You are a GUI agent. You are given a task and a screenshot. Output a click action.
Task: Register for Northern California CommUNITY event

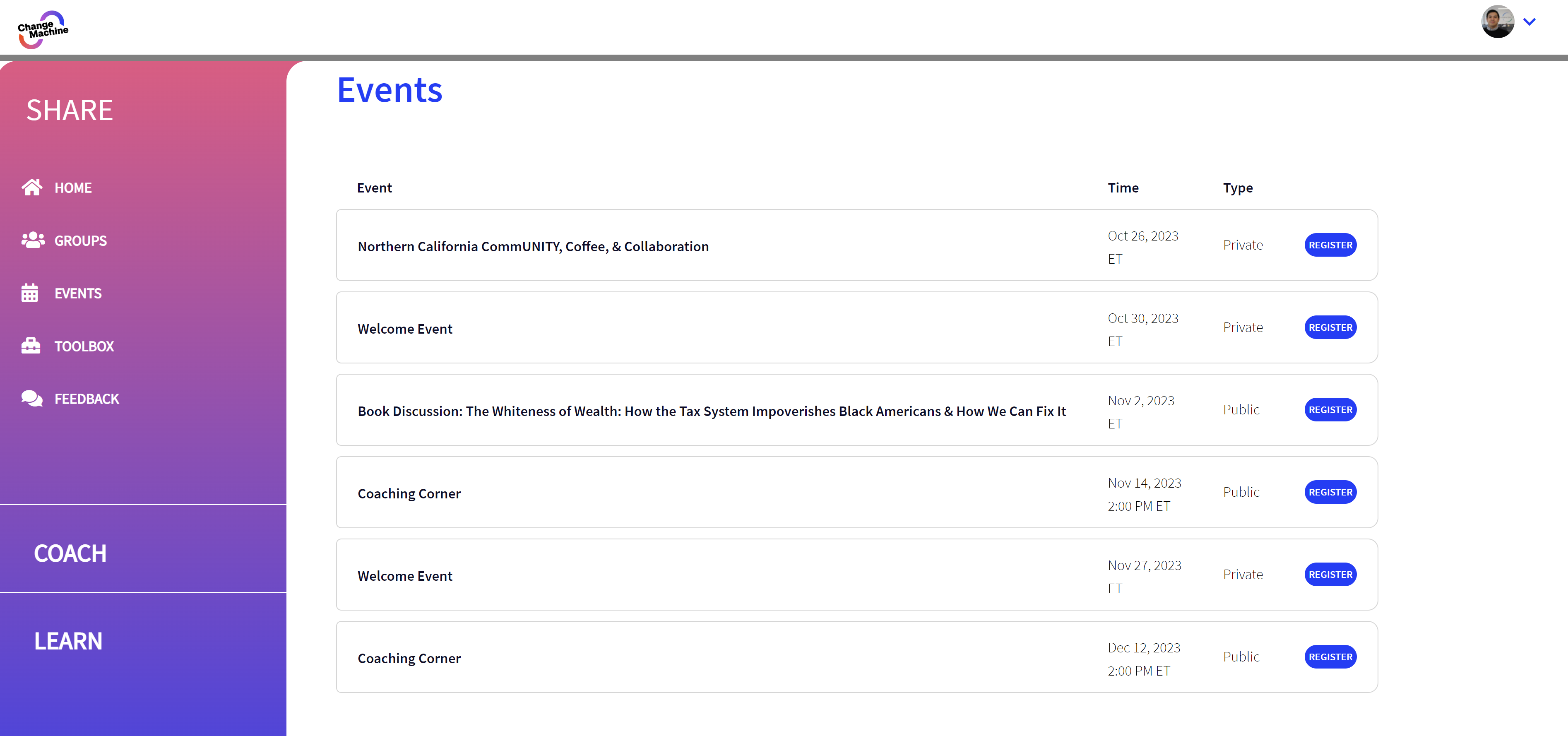point(1330,245)
